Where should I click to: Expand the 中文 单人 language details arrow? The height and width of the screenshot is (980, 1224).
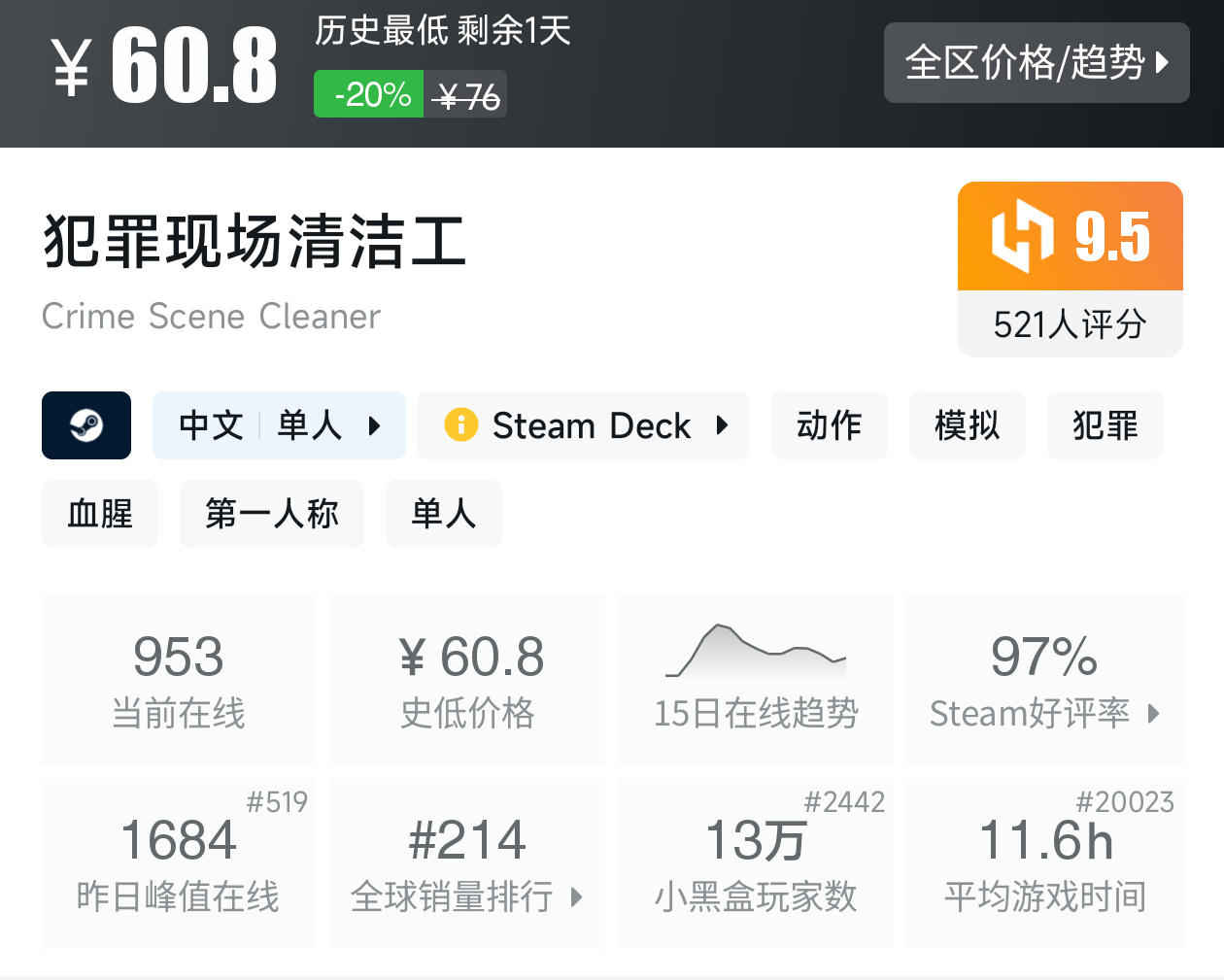coord(375,425)
